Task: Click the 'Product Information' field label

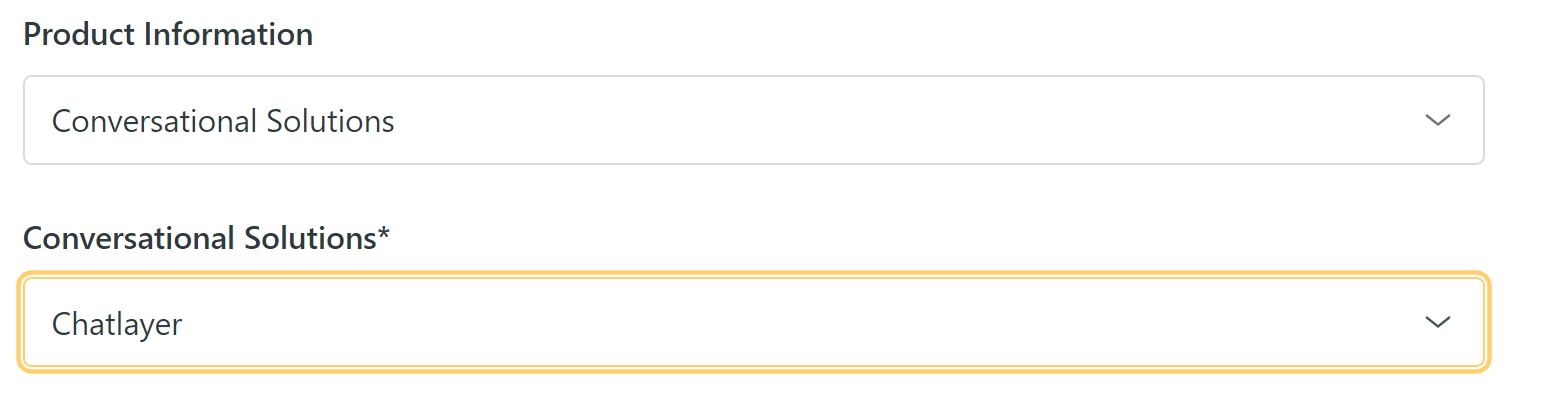Action: pos(168,35)
